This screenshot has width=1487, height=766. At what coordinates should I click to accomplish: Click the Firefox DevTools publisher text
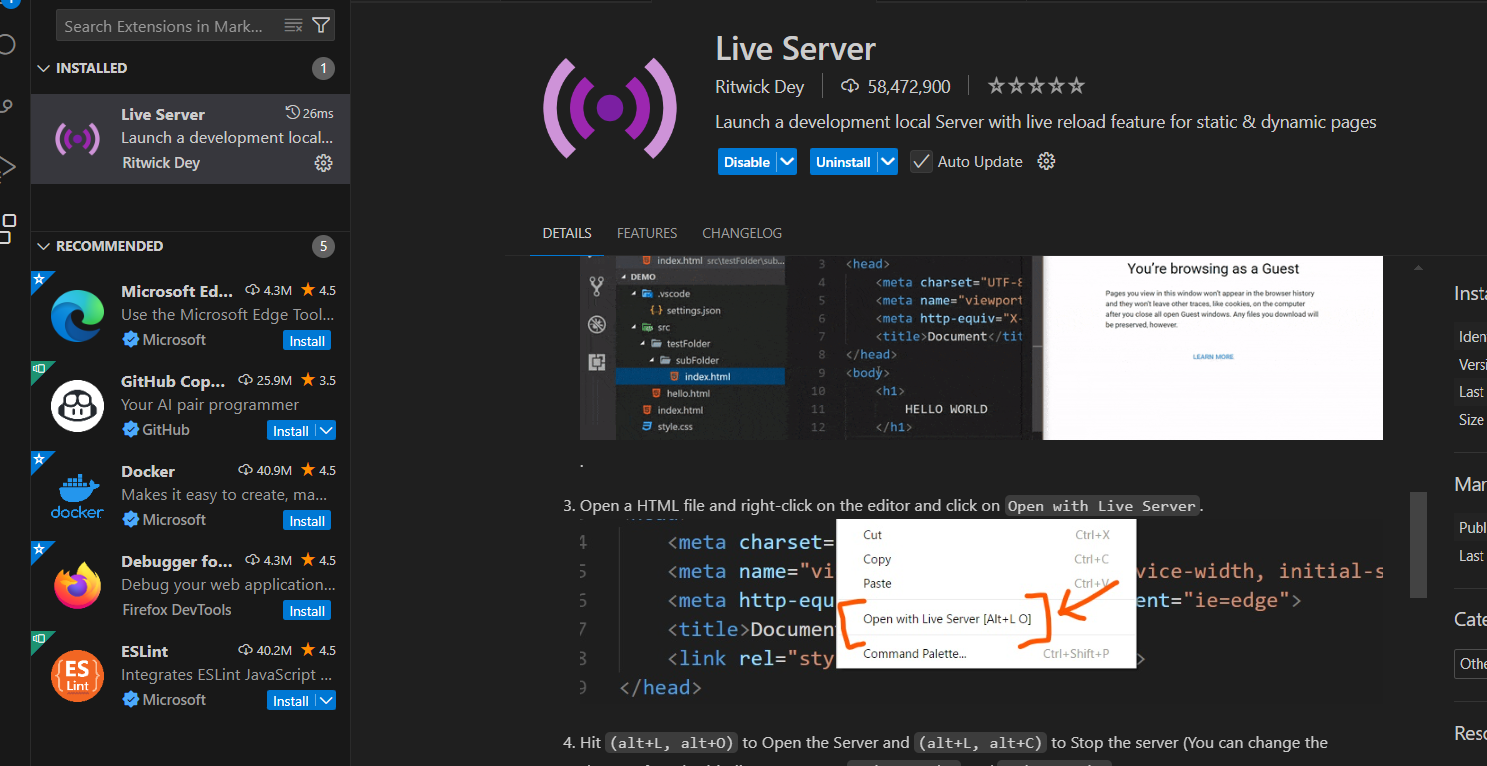click(x=176, y=610)
